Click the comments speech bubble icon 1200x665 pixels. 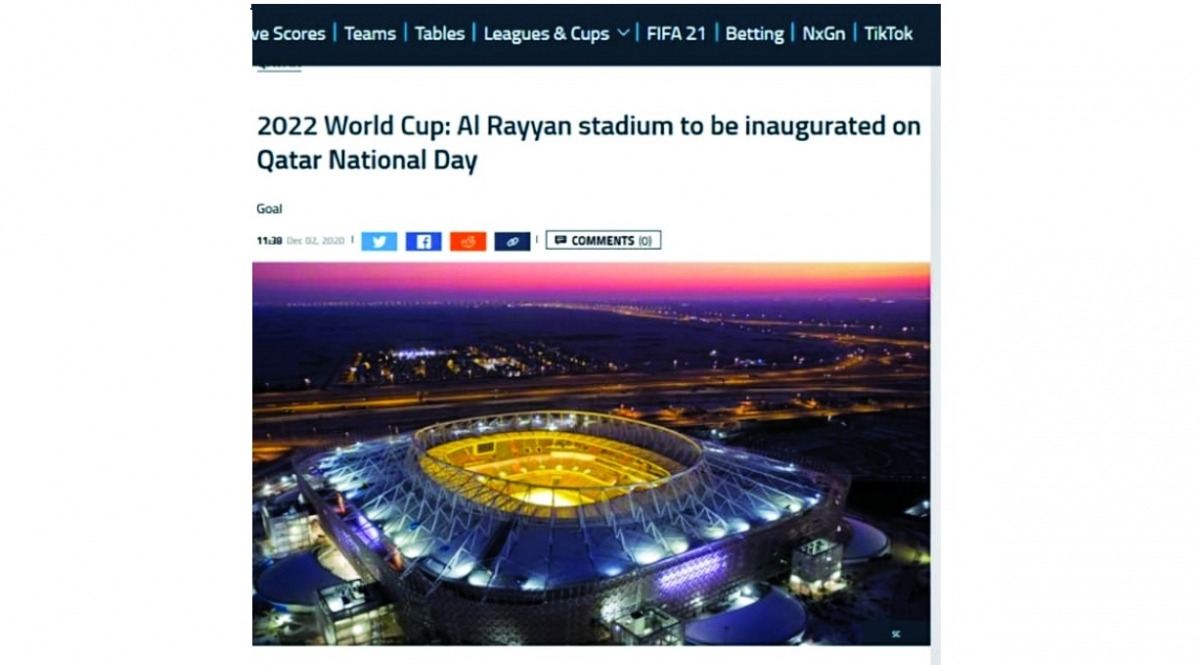560,240
